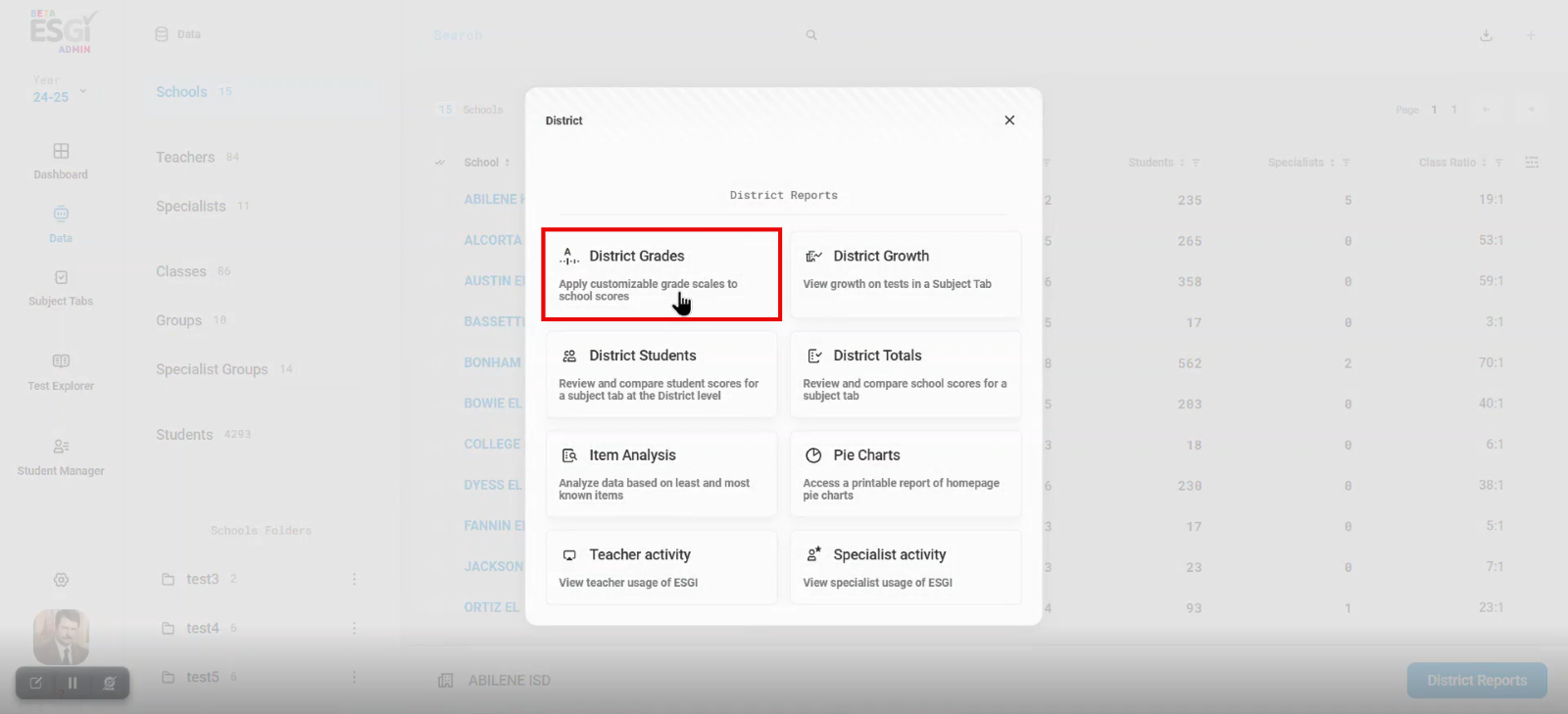Switch to the Teachers tab

pos(185,158)
